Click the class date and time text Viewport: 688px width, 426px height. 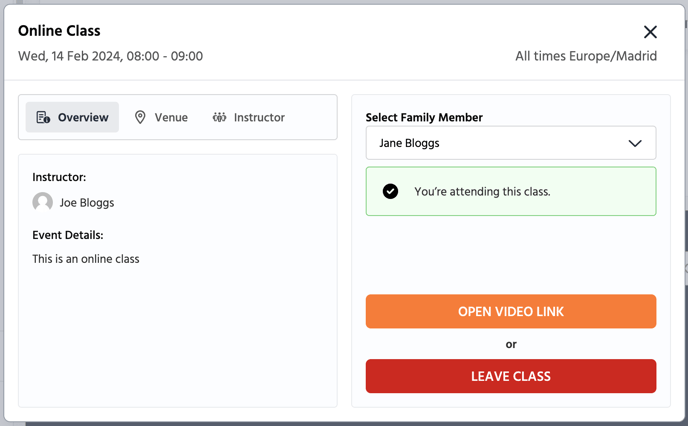[110, 56]
